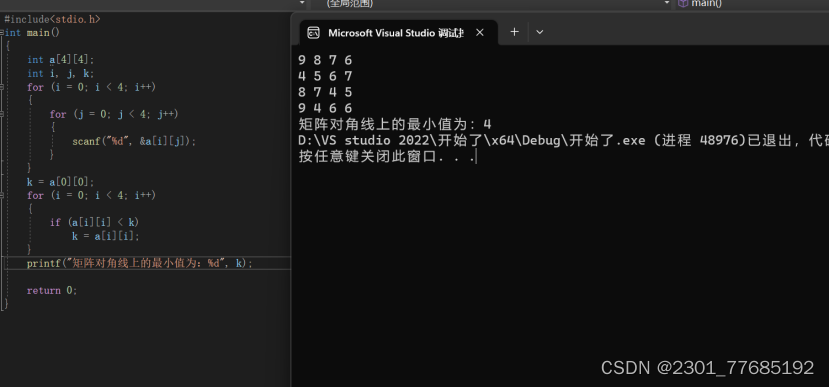Click the k = a[i][i]; assignment
Image resolution: width=830 pixels, height=387 pixels.
point(106,236)
